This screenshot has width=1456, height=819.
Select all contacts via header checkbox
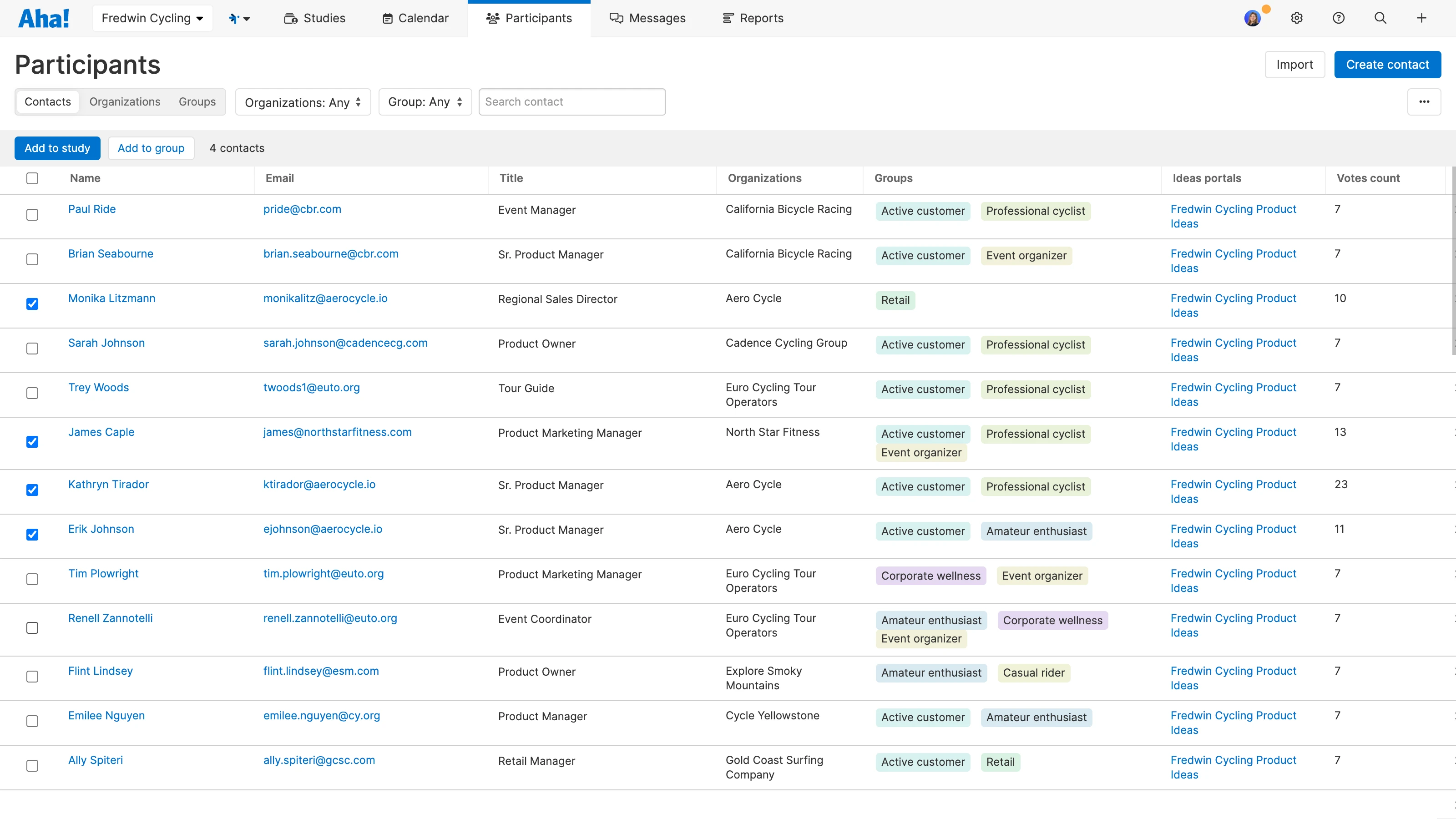tap(32, 178)
